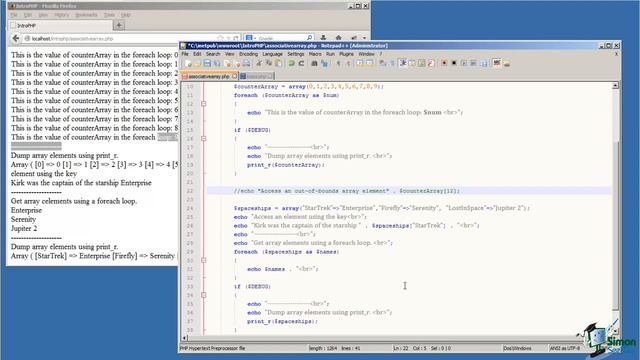The width and height of the screenshot is (640, 360).
Task: Click the spell check ABC toolbar icon
Action: [x=497, y=63]
